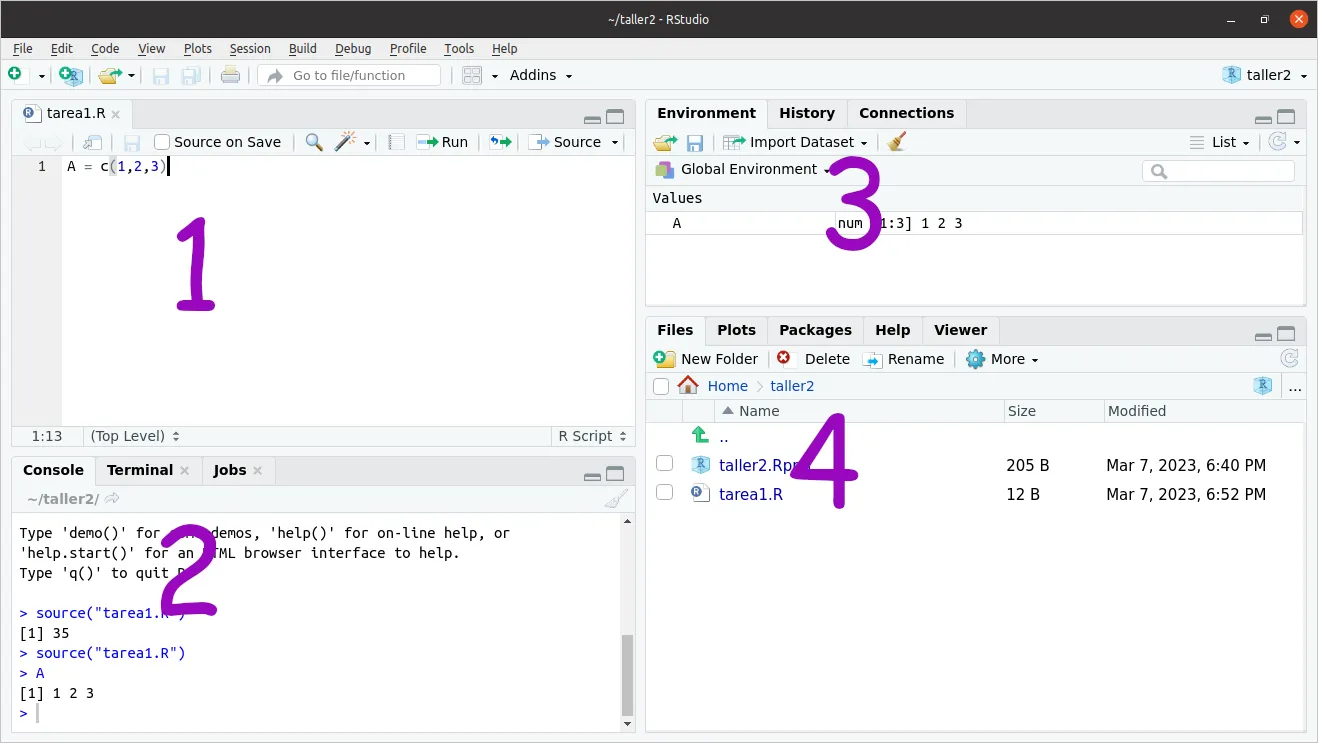Screen dimensions: 1318x743
Task: Open the Addins dropdown
Action: [541, 75]
